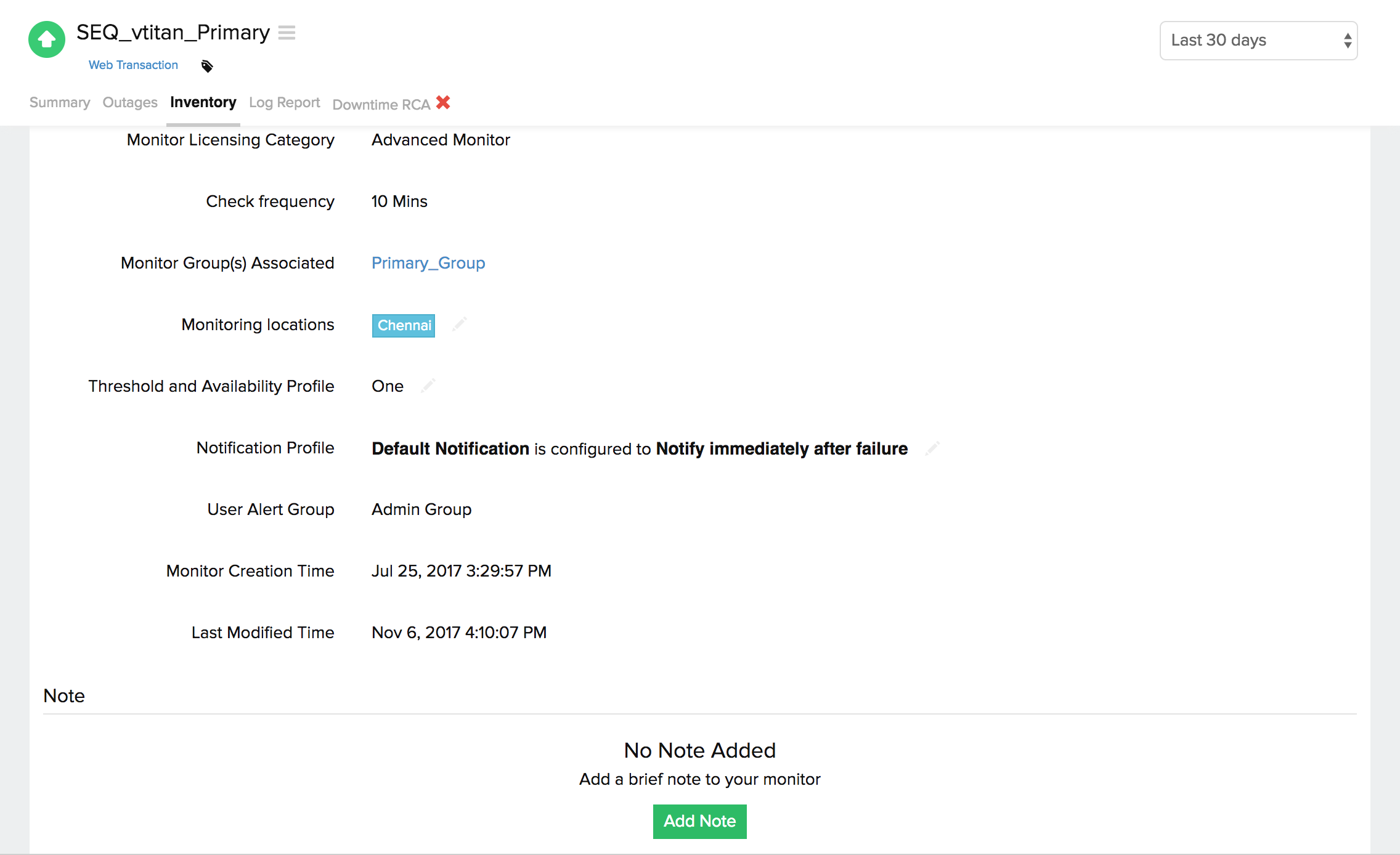Close the Downtime RCA tab with red X

pos(443,102)
